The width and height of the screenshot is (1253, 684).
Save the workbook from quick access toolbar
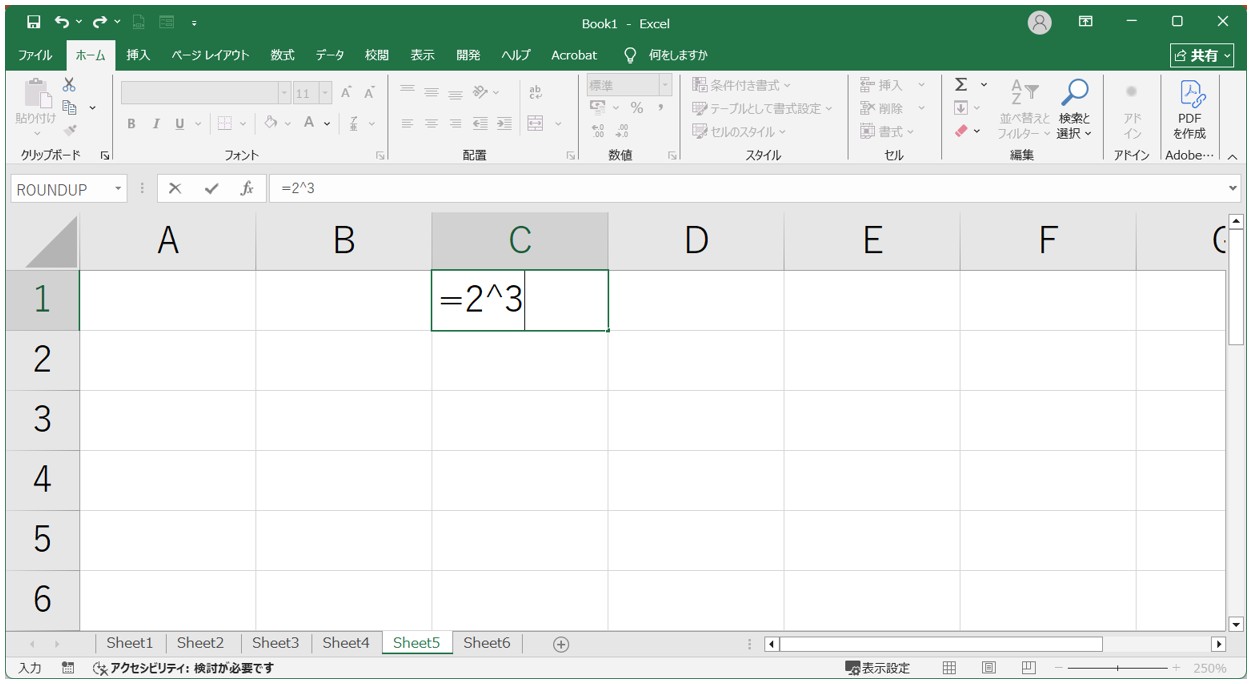tap(34, 22)
